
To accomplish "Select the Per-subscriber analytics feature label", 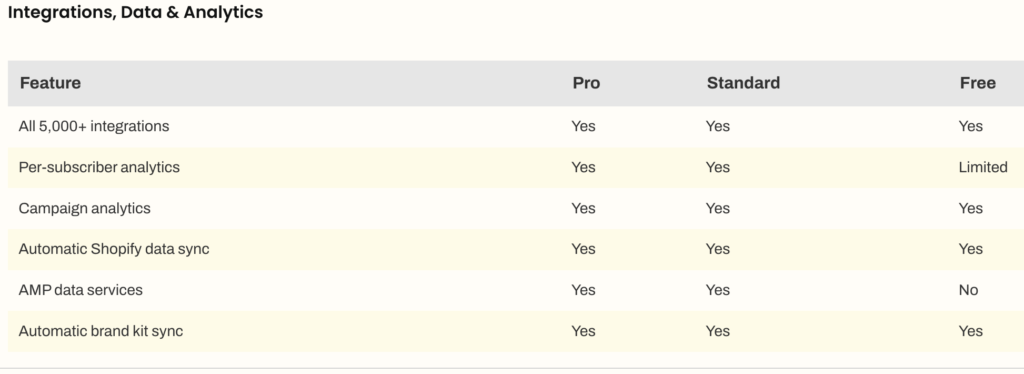I will pyautogui.click(x=99, y=167).
